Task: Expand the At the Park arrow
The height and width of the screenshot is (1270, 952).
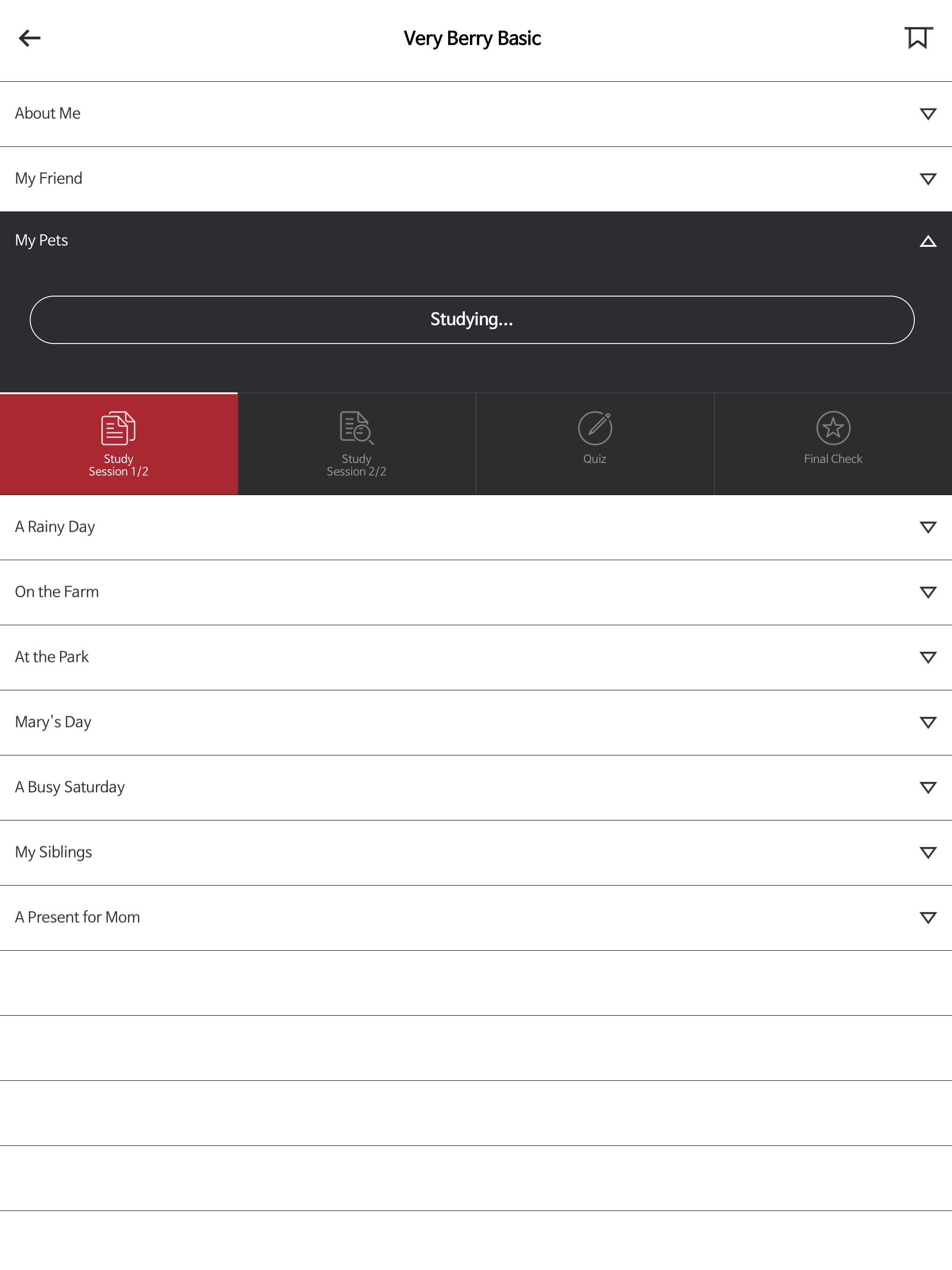Action: point(928,657)
